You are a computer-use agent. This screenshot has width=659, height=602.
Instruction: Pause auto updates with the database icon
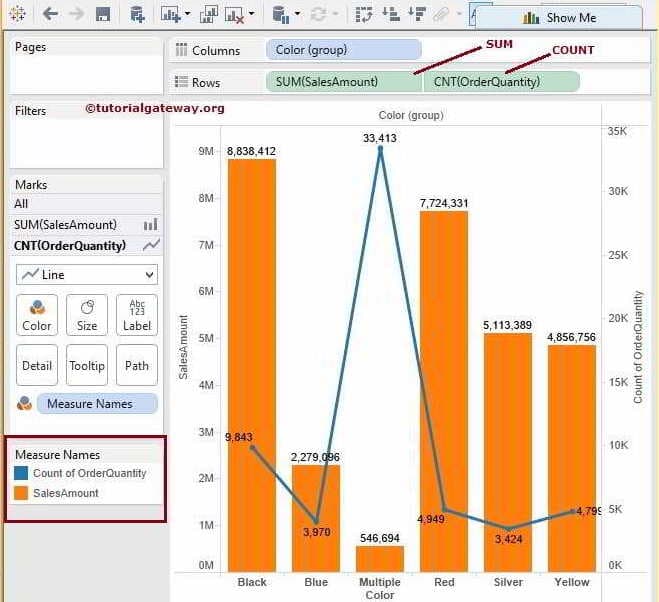[x=281, y=15]
